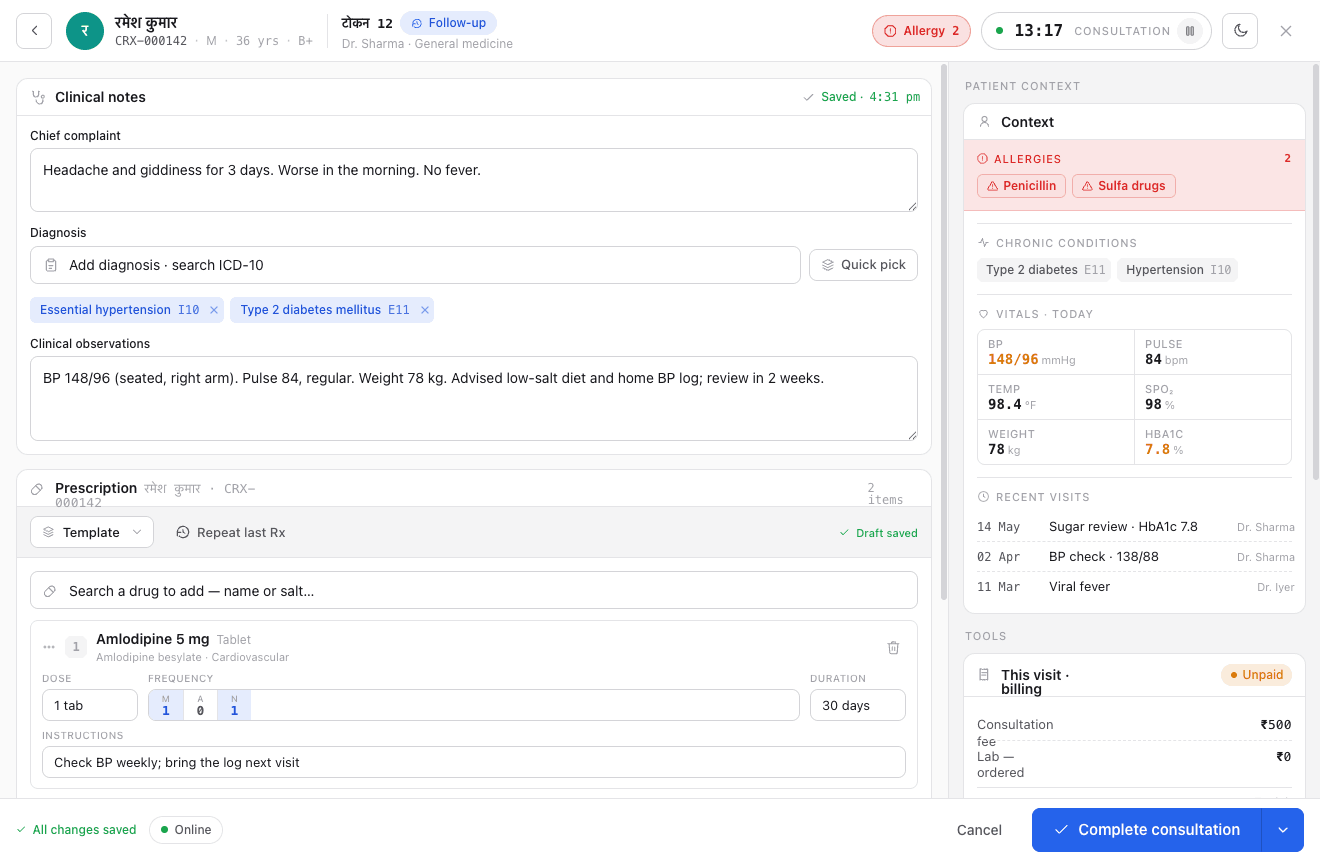This screenshot has width=1320, height=860.
Task: Click the SpO₂ 98 % vitals cell
Action: click(1213, 397)
